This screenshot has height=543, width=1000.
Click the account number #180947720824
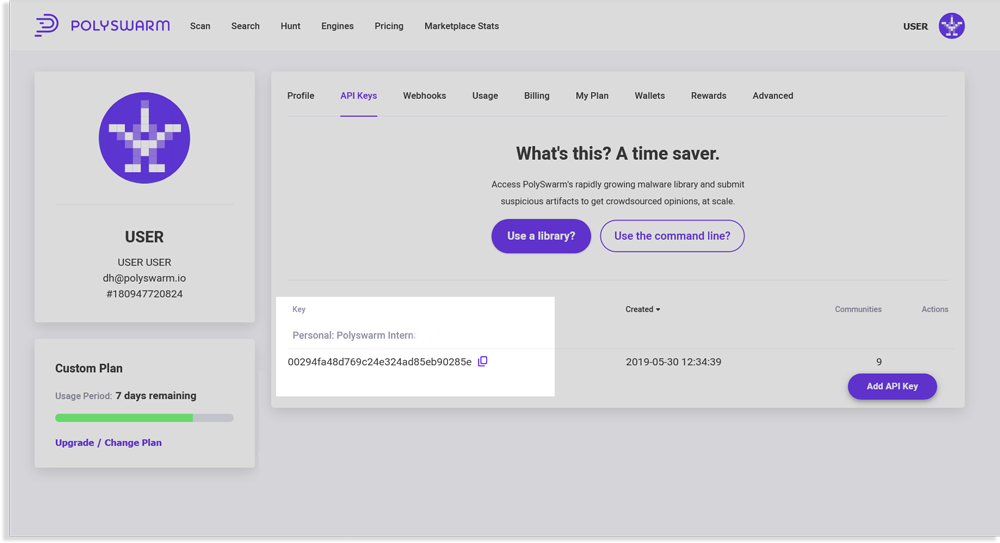144,294
